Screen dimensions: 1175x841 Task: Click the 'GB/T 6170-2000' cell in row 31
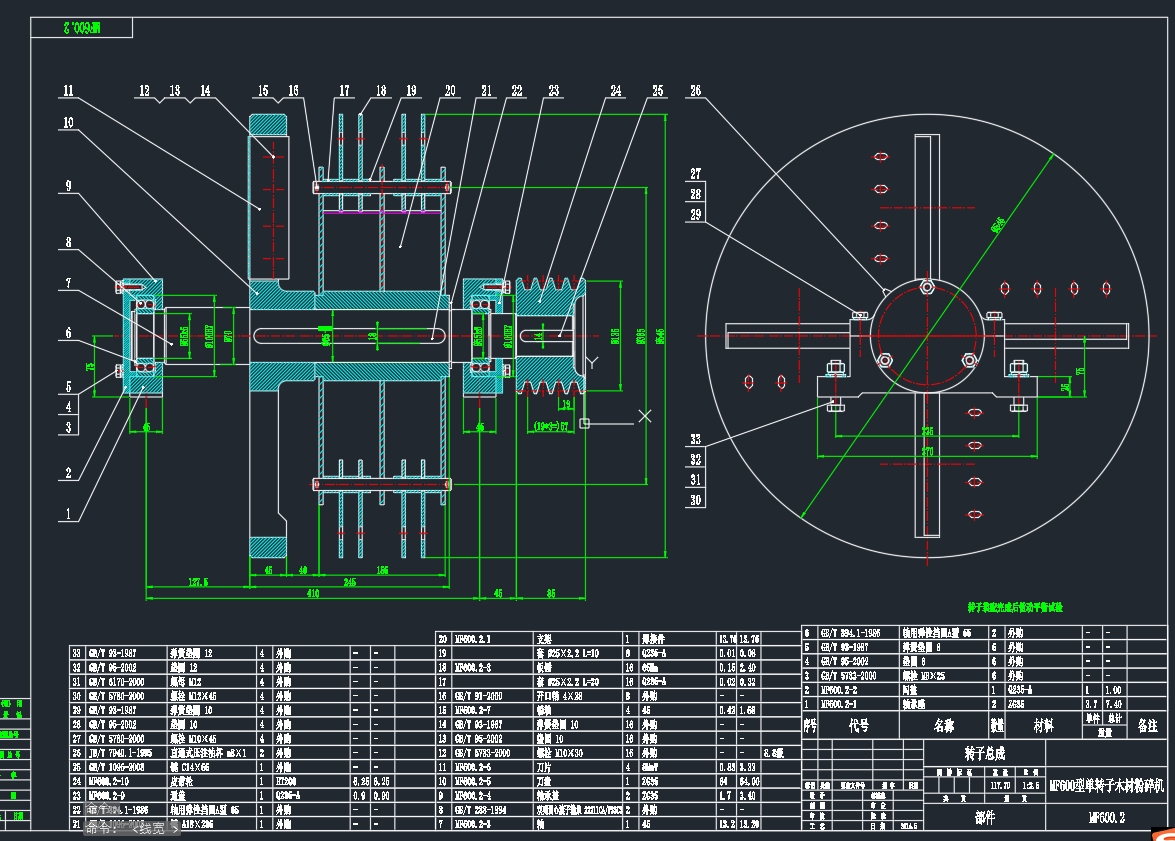(x=126, y=682)
